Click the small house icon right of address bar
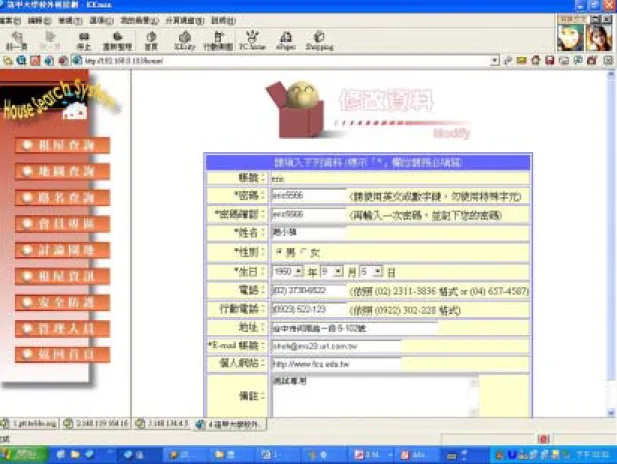The width and height of the screenshot is (617, 464). (536, 61)
